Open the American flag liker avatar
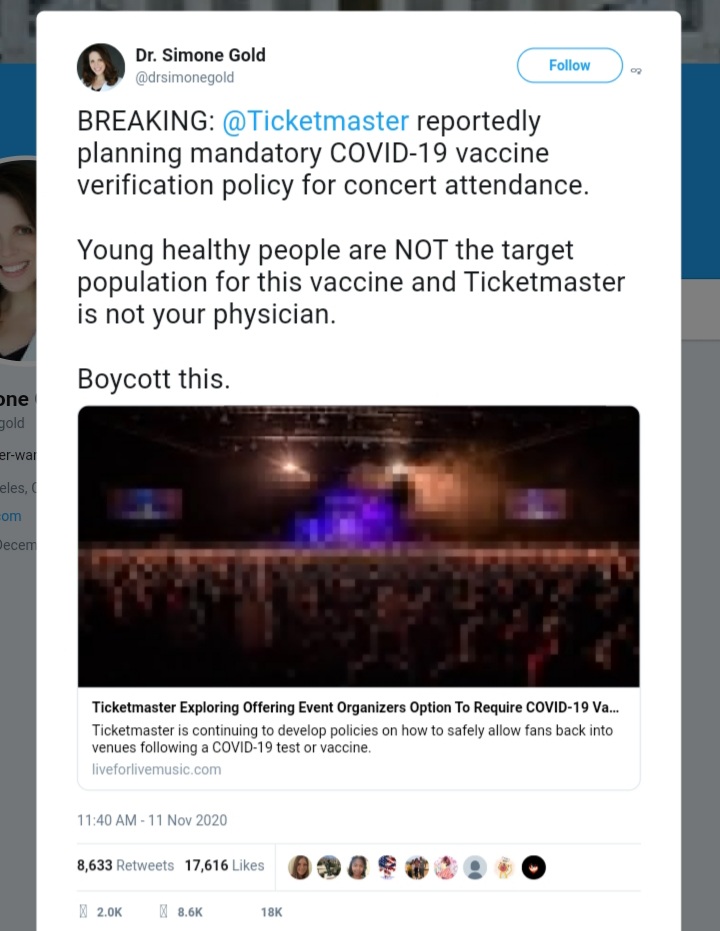720x931 pixels. click(387, 867)
